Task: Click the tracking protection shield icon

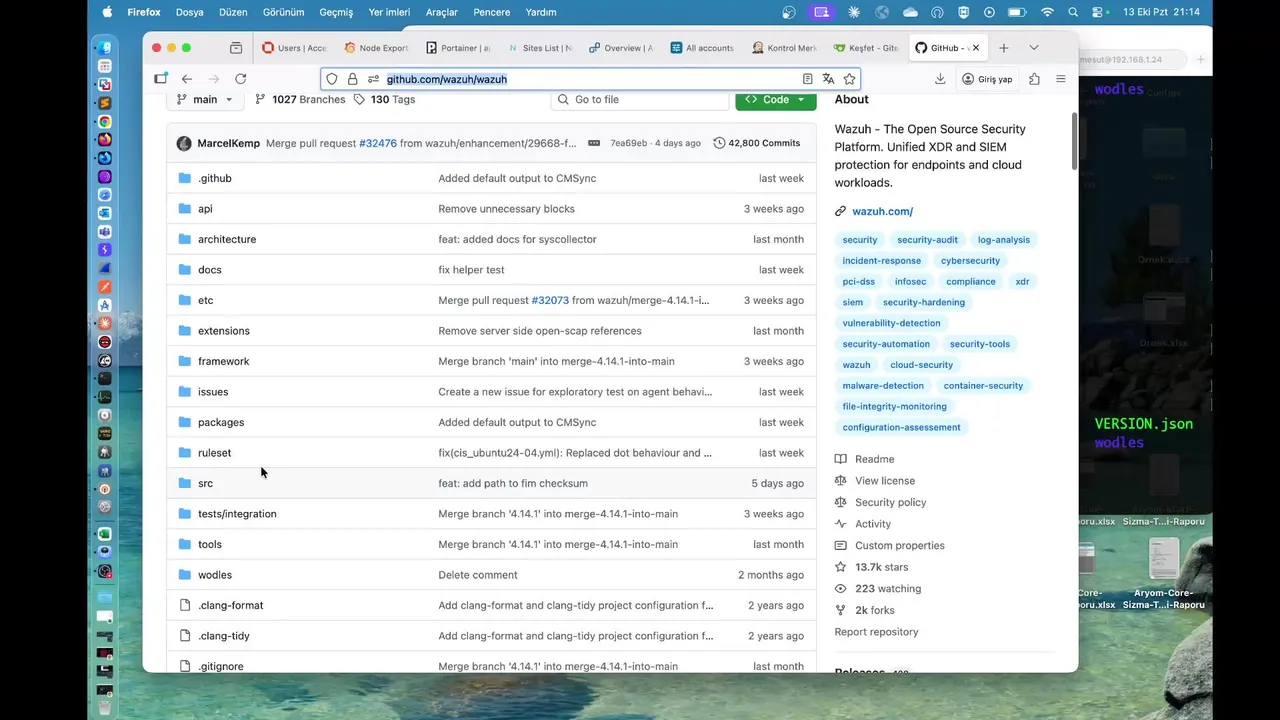Action: coord(332,79)
